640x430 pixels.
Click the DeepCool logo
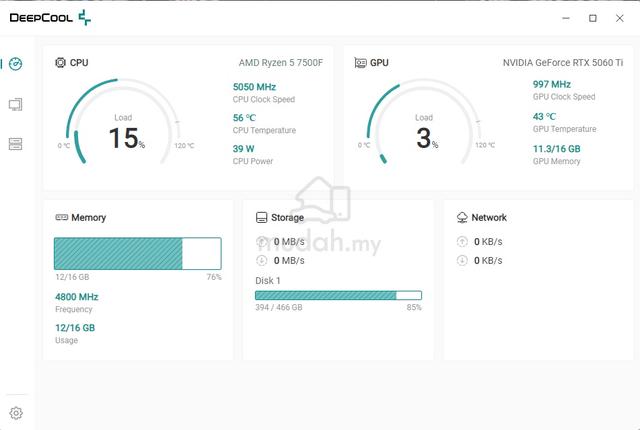[x=50, y=18]
